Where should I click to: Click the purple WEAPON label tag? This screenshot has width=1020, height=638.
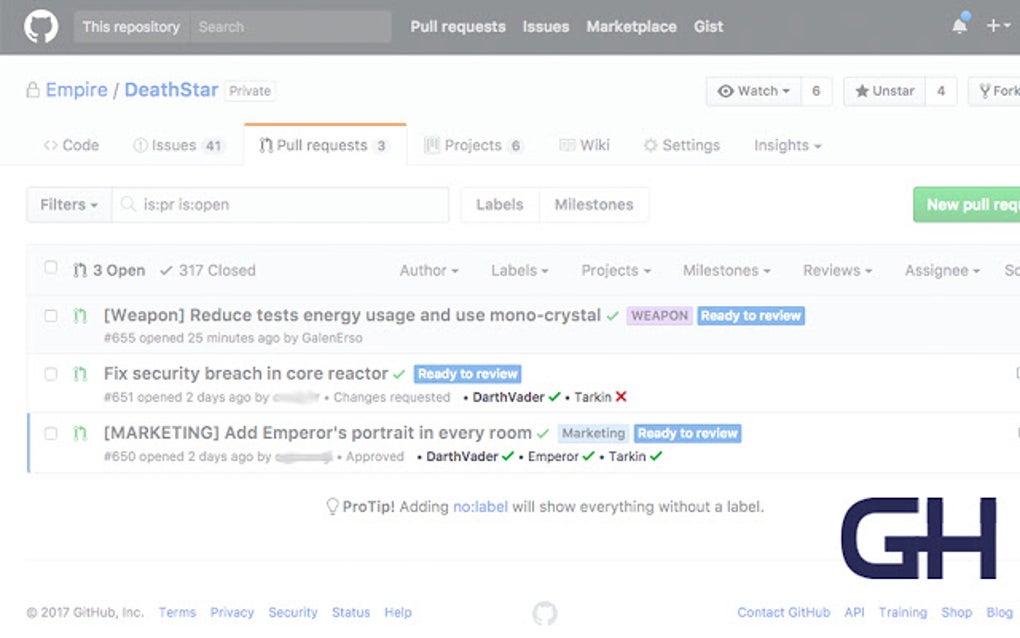[659, 316]
